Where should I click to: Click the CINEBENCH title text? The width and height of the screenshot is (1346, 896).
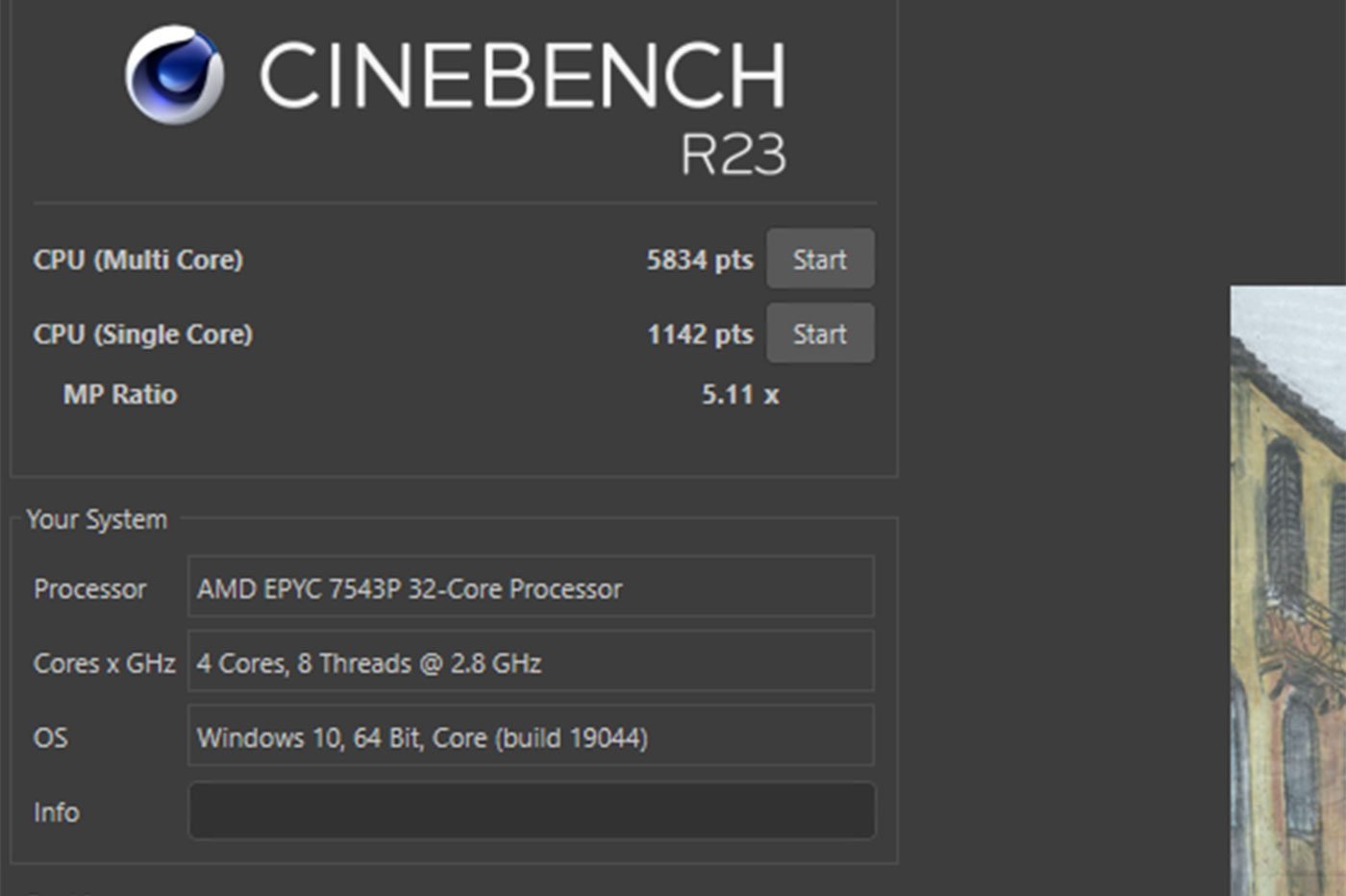point(522,75)
